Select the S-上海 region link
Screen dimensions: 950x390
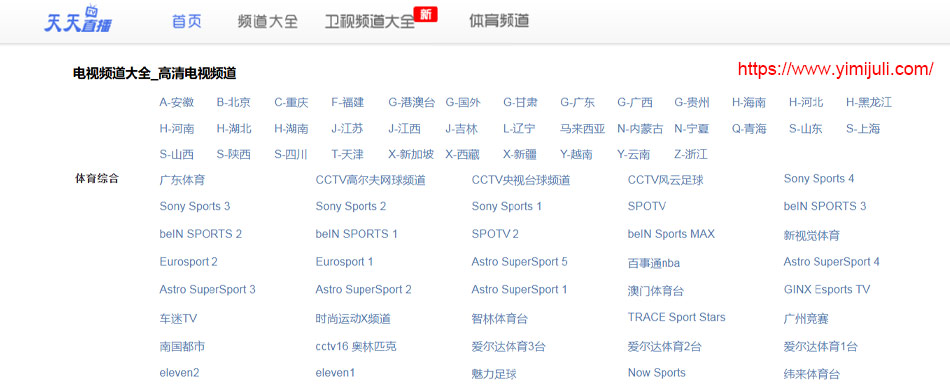click(x=863, y=128)
